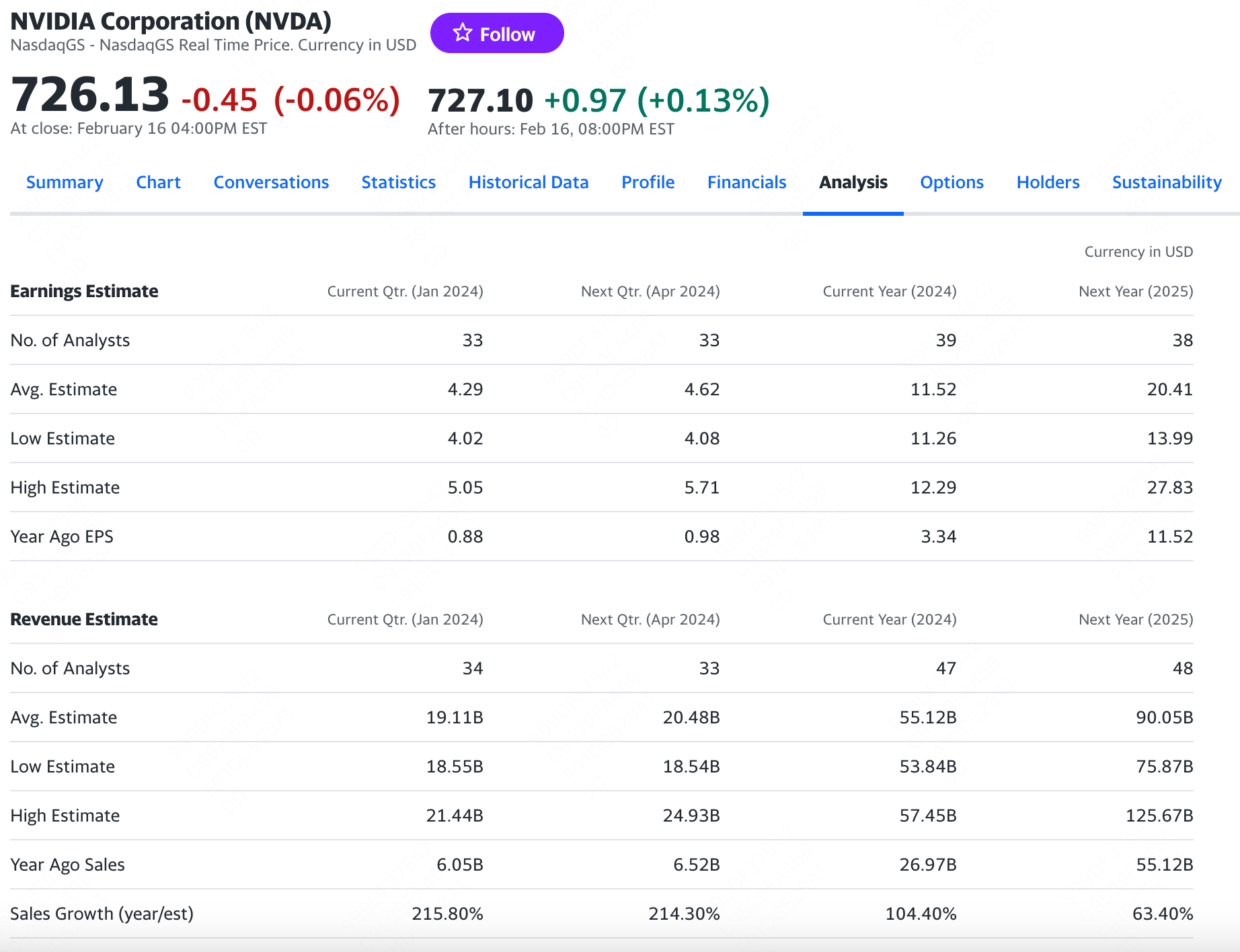Open the Conversations tab
Screen dimensions: 1240x952
(271, 182)
